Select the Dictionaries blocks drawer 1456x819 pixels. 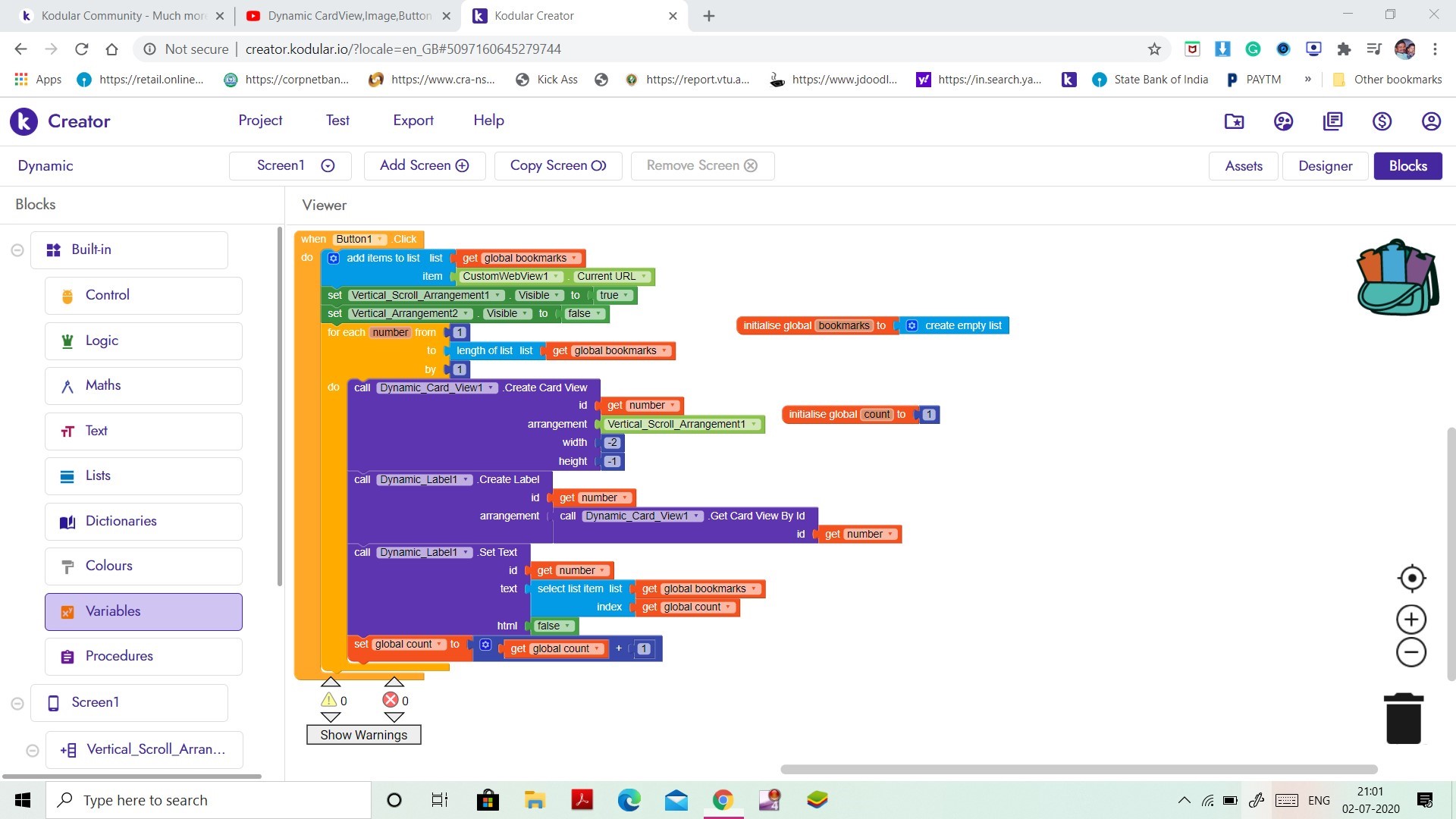click(x=143, y=522)
